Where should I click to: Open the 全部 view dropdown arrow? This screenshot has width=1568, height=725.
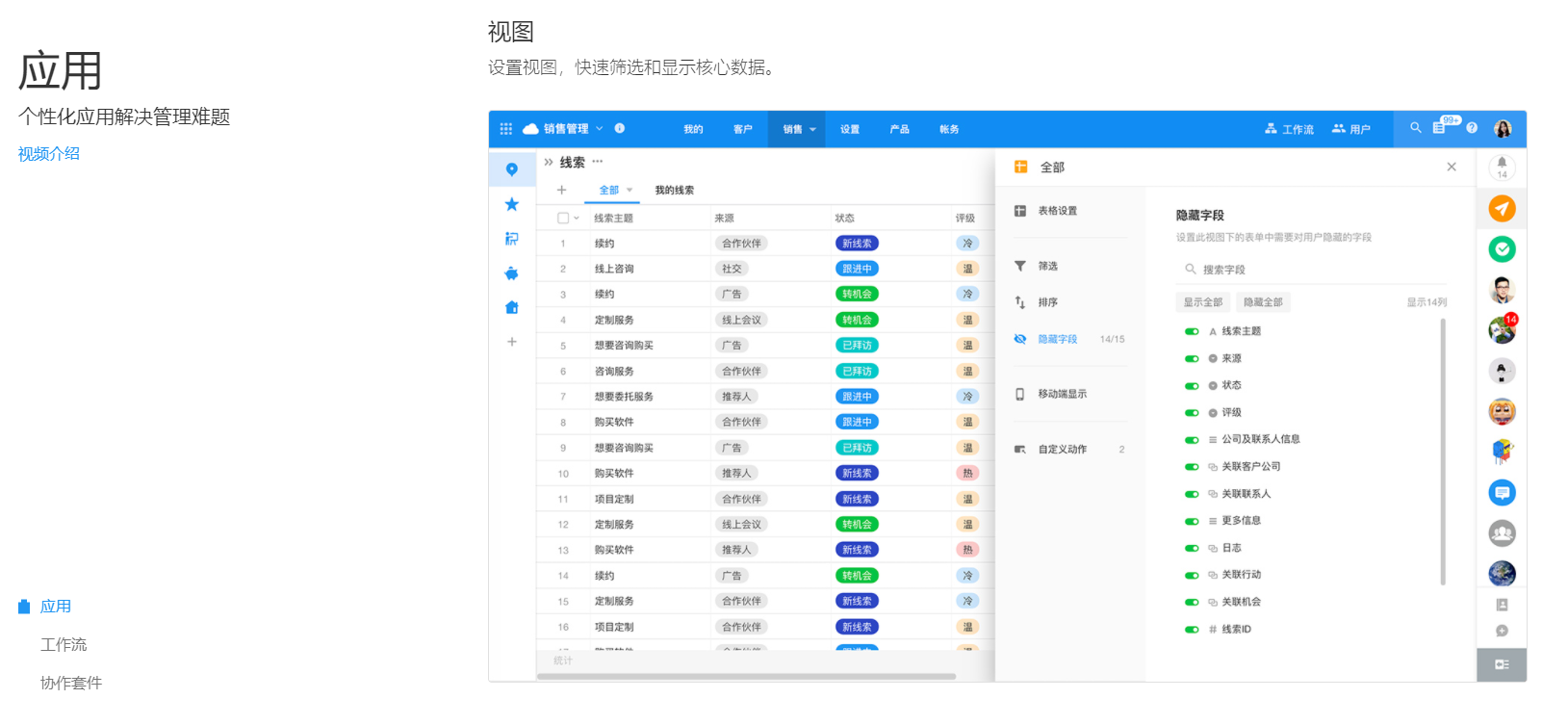(630, 190)
